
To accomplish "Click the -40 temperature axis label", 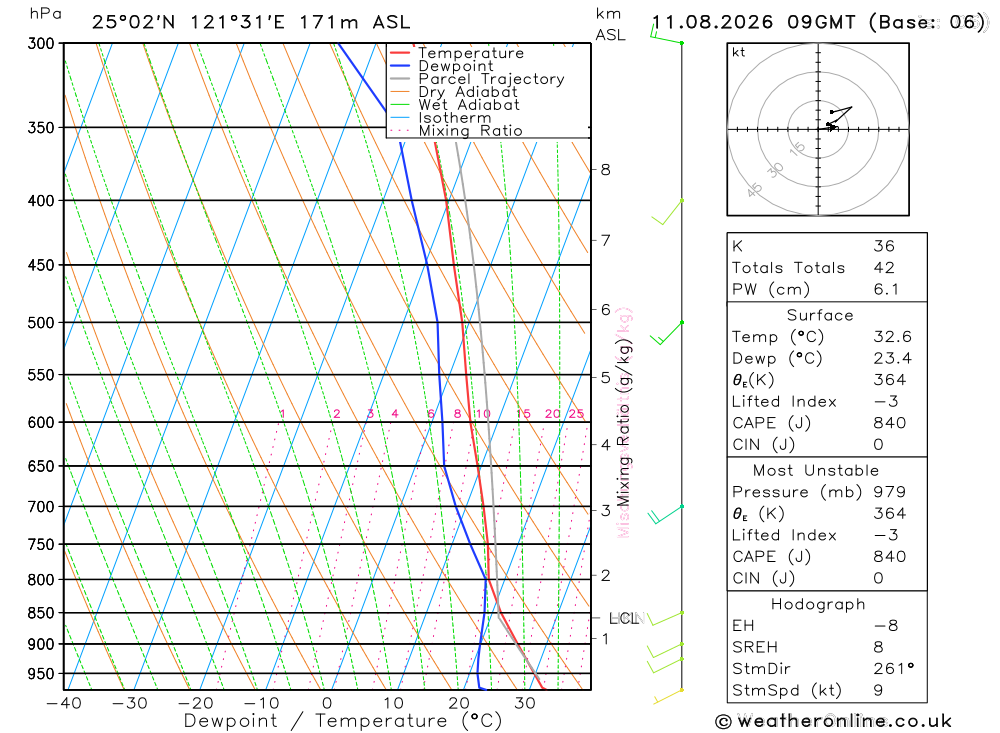I will pos(64,703).
